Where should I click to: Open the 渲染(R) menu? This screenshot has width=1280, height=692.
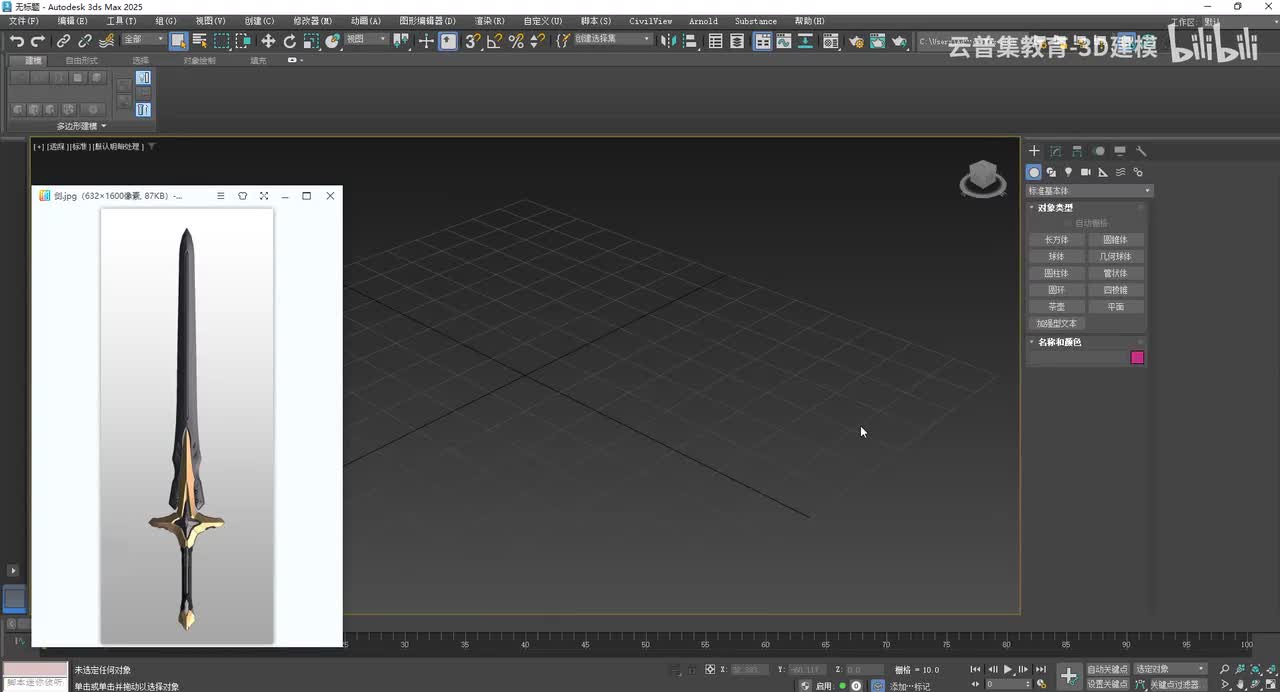489,21
